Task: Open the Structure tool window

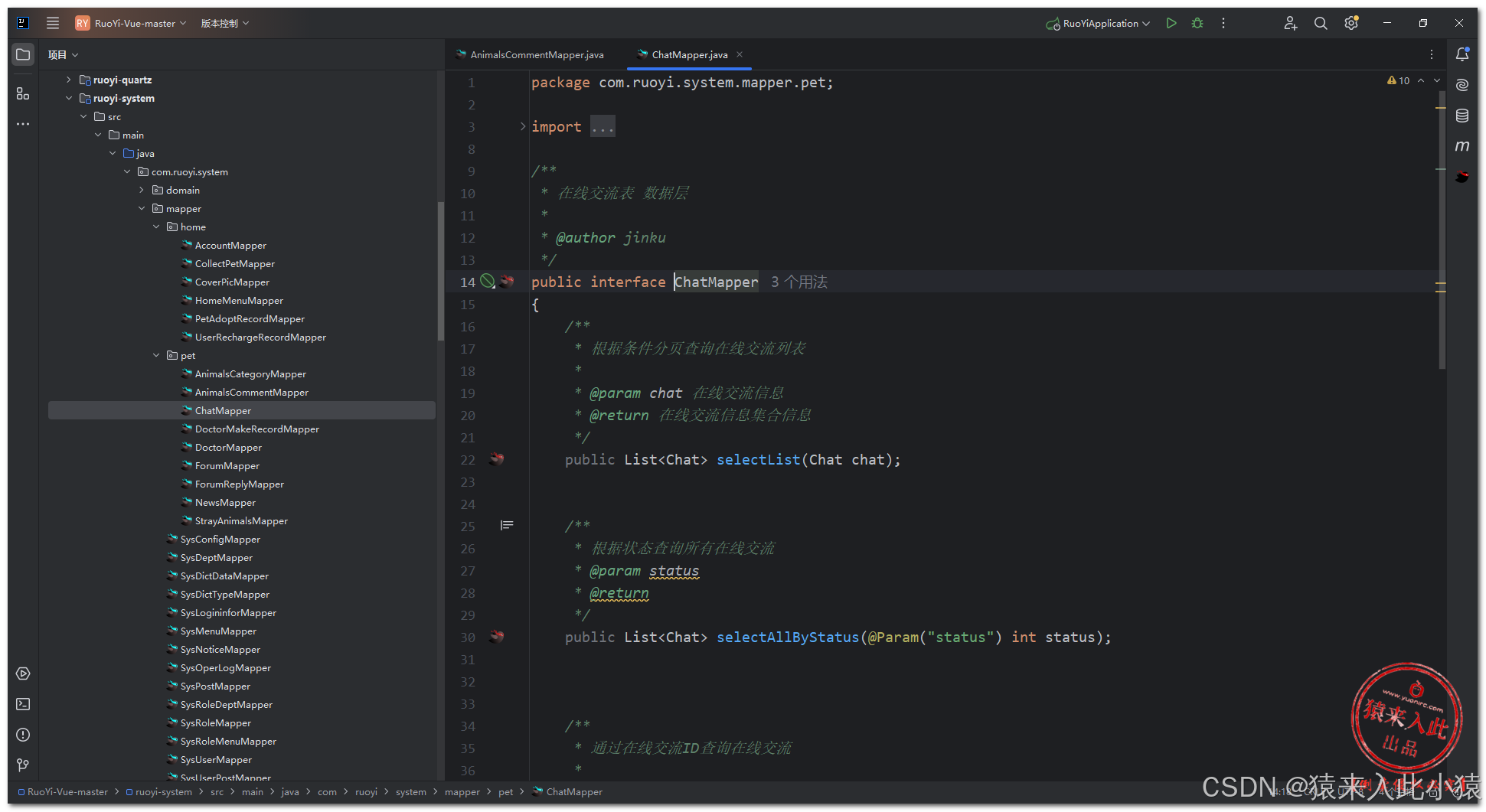Action: 23,93
